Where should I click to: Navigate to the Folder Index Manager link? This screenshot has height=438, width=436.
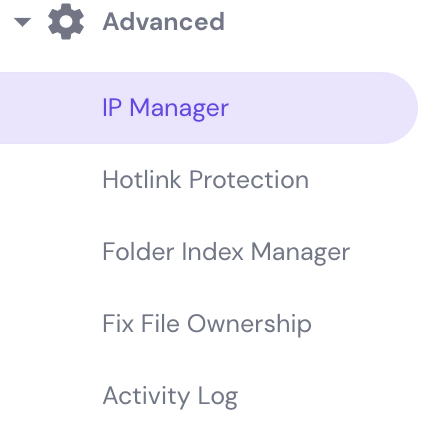[226, 252]
